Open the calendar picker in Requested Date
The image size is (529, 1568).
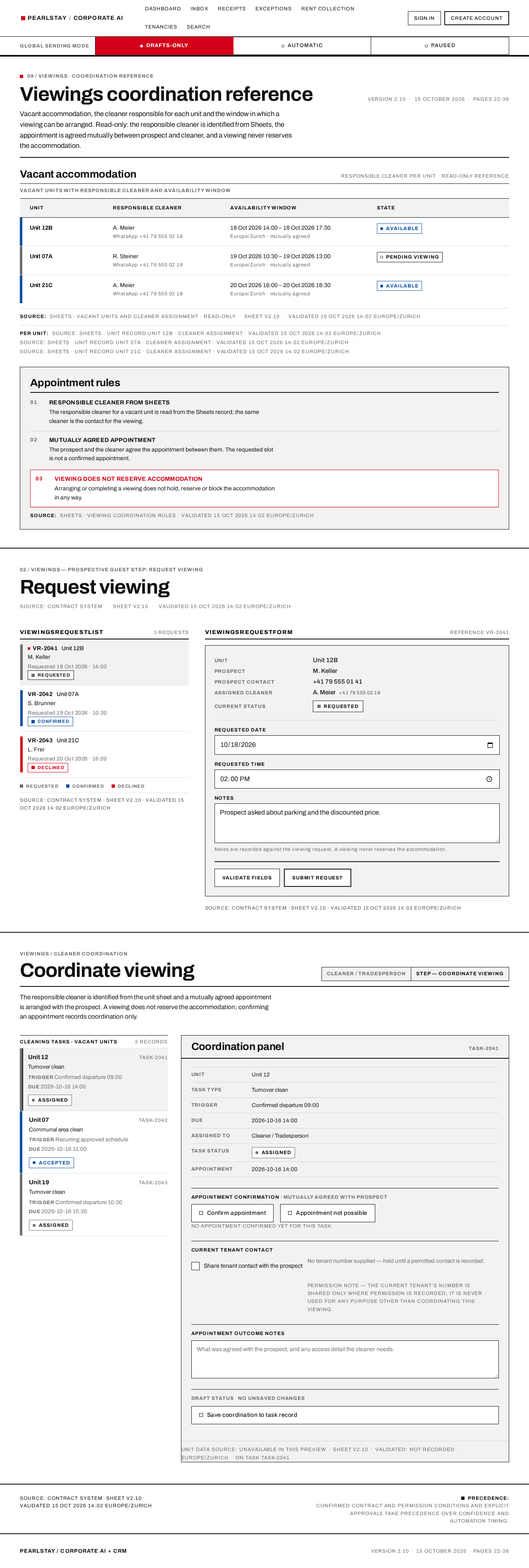click(x=490, y=745)
